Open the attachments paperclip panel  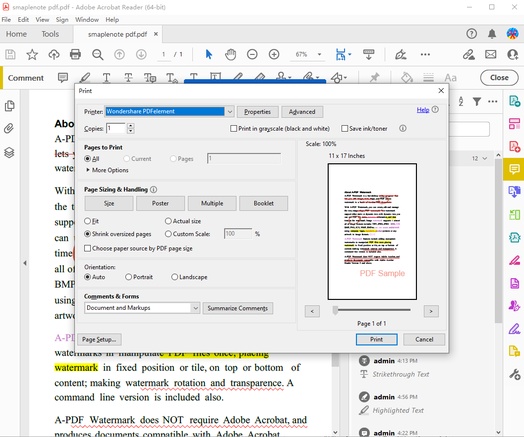click(x=9, y=129)
